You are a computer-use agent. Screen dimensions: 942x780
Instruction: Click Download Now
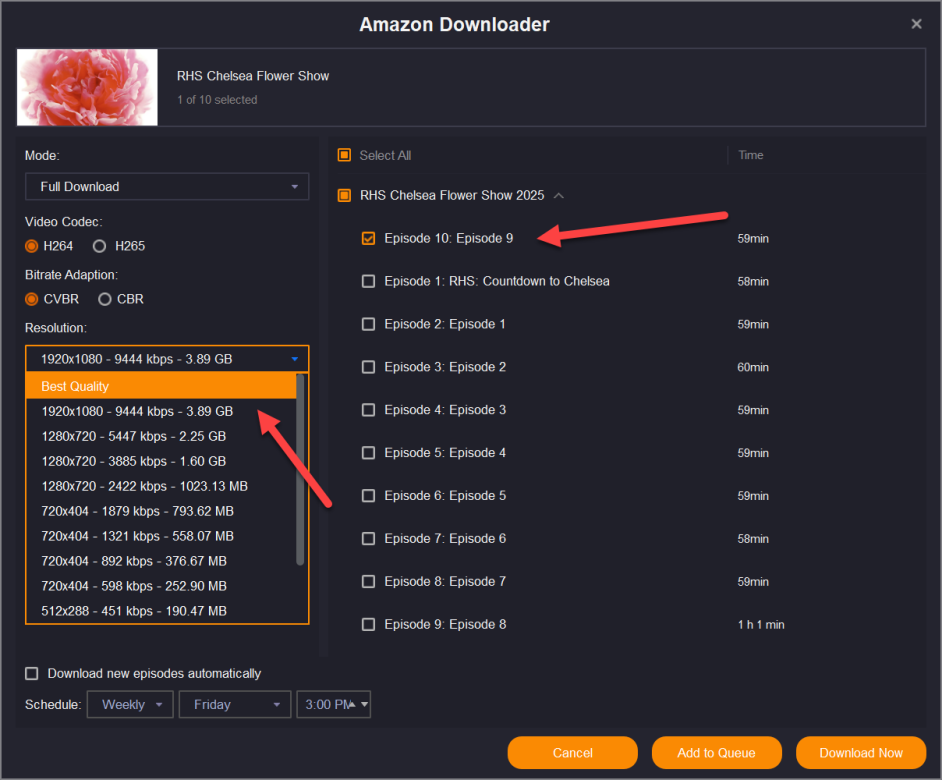pyautogui.click(x=861, y=752)
